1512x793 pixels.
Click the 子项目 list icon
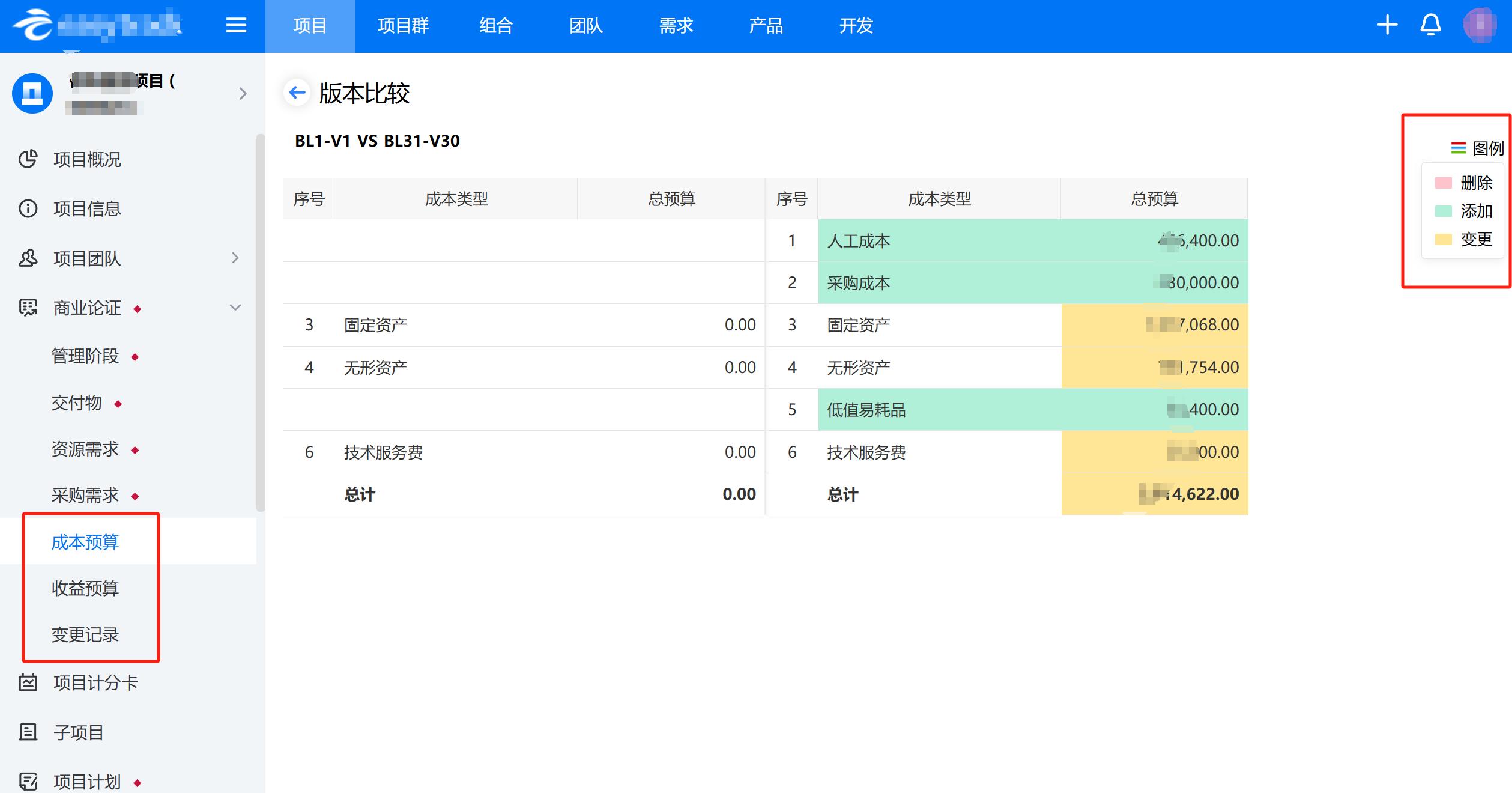pyautogui.click(x=28, y=732)
